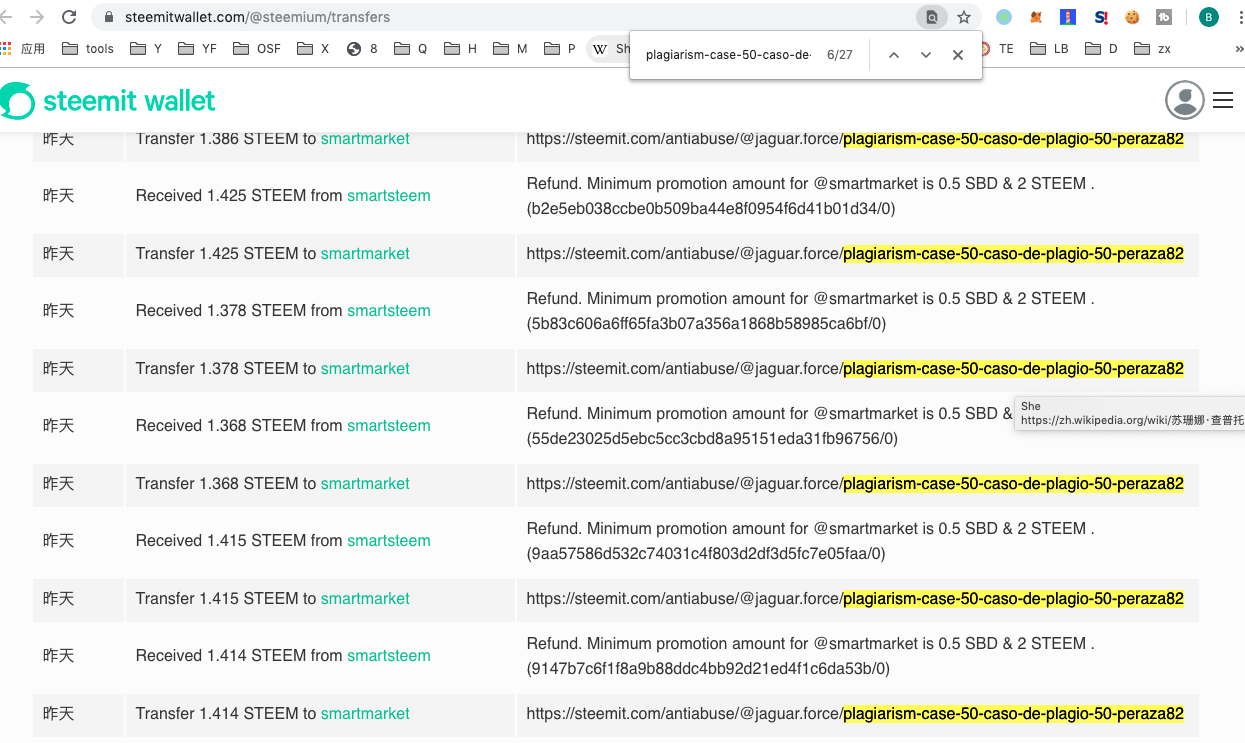Open the red S! extension icon
Image resolution: width=1245 pixels, height=743 pixels.
pos(1101,17)
